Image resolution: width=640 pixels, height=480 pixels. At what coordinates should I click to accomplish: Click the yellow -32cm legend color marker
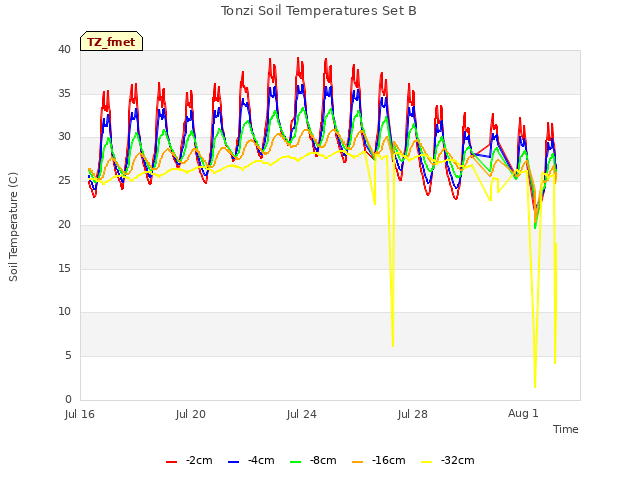[427, 462]
